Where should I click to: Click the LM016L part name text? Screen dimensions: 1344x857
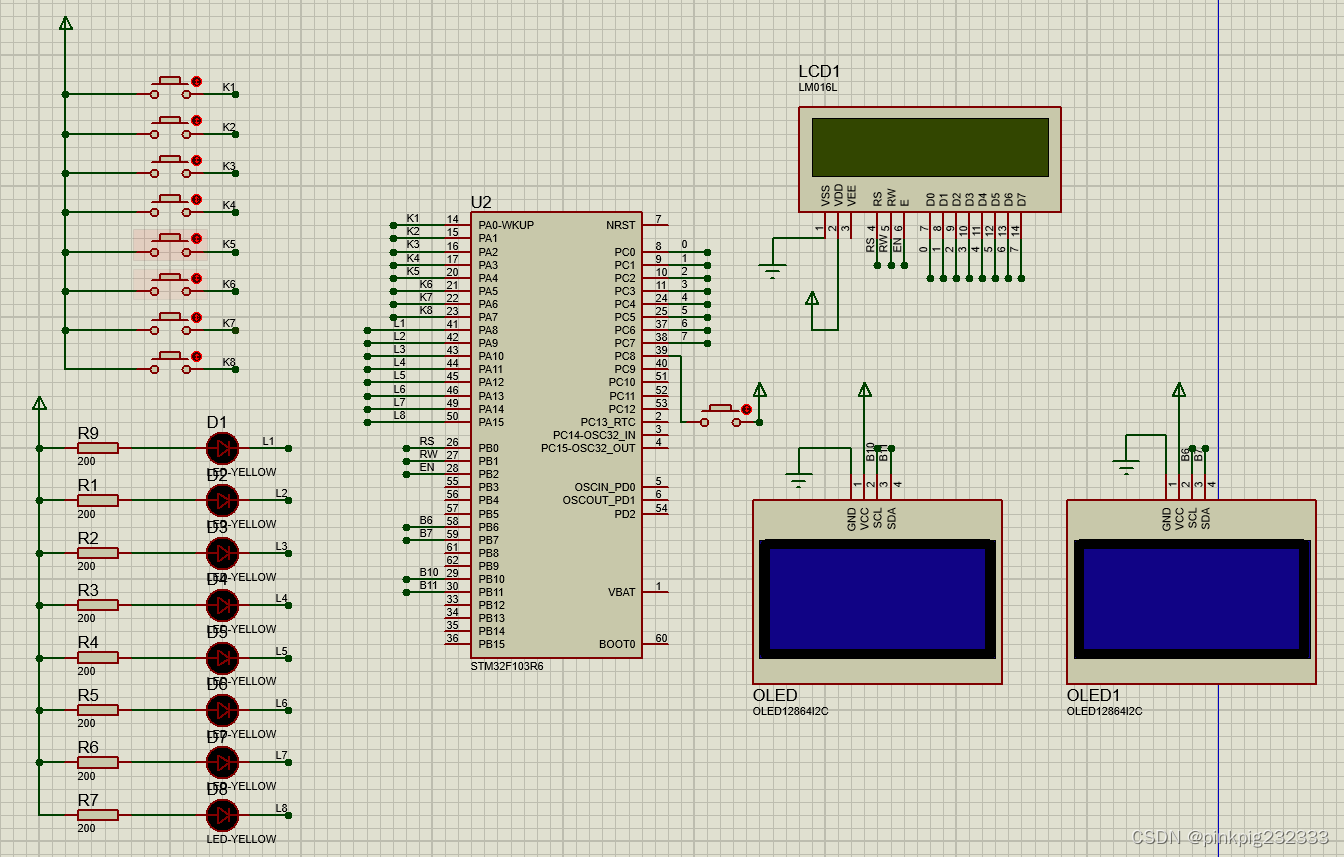(x=817, y=88)
